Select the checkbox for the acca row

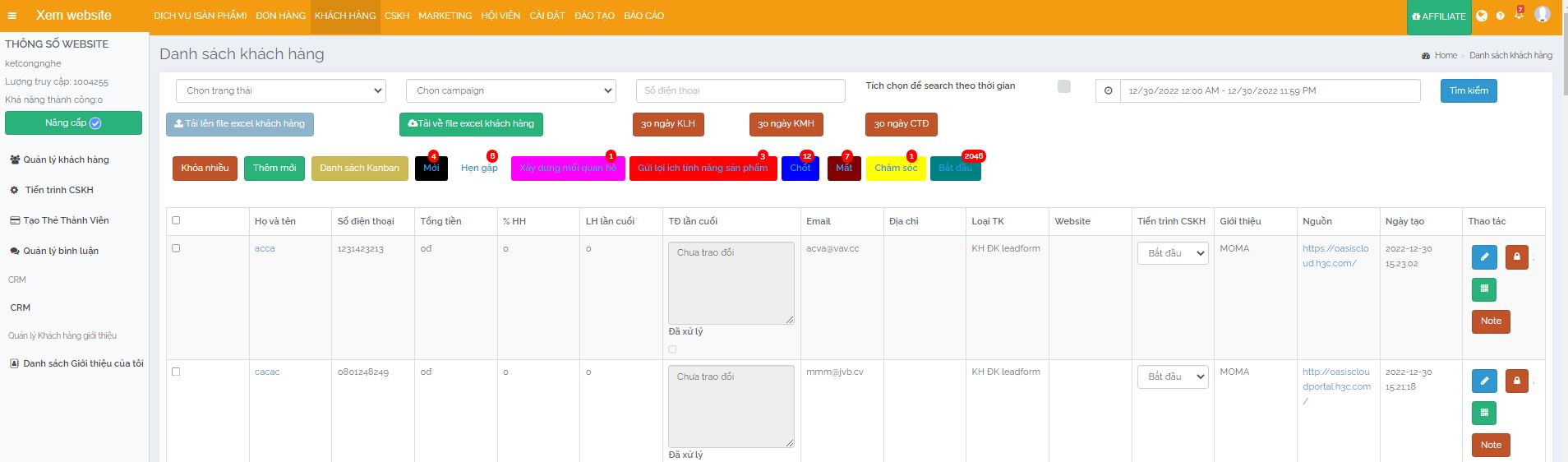coord(176,248)
